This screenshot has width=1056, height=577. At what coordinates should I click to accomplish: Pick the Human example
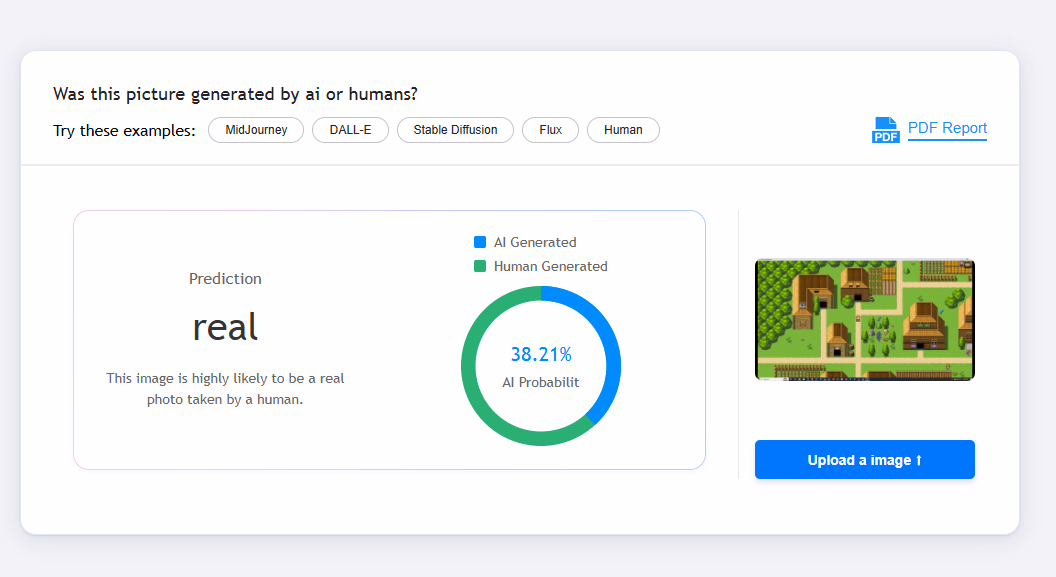pyautogui.click(x=623, y=130)
